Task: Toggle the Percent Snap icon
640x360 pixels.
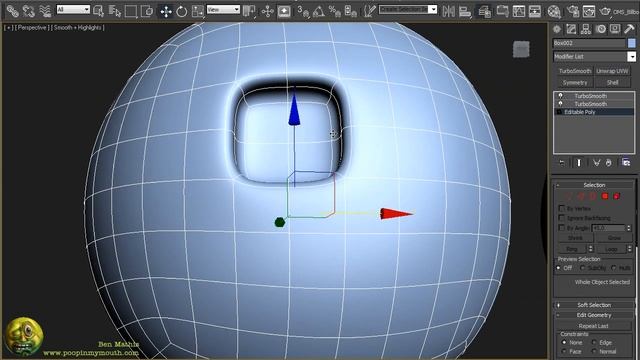Action: [x=335, y=11]
